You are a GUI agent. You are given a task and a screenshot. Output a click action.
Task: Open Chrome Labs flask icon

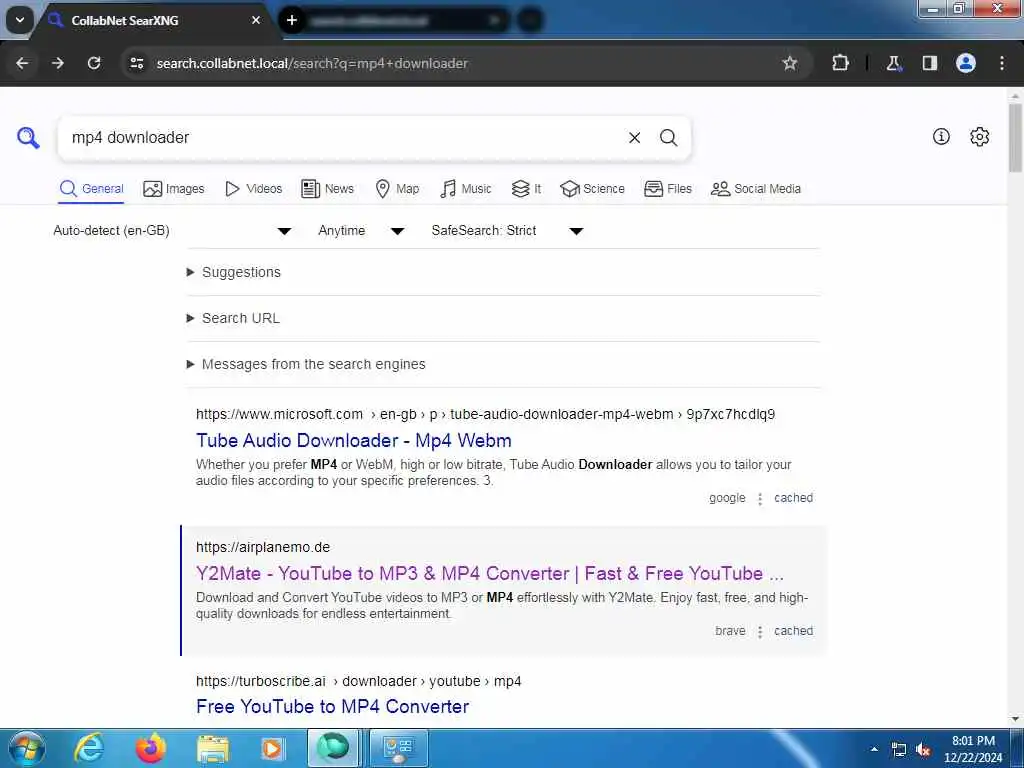(x=893, y=63)
